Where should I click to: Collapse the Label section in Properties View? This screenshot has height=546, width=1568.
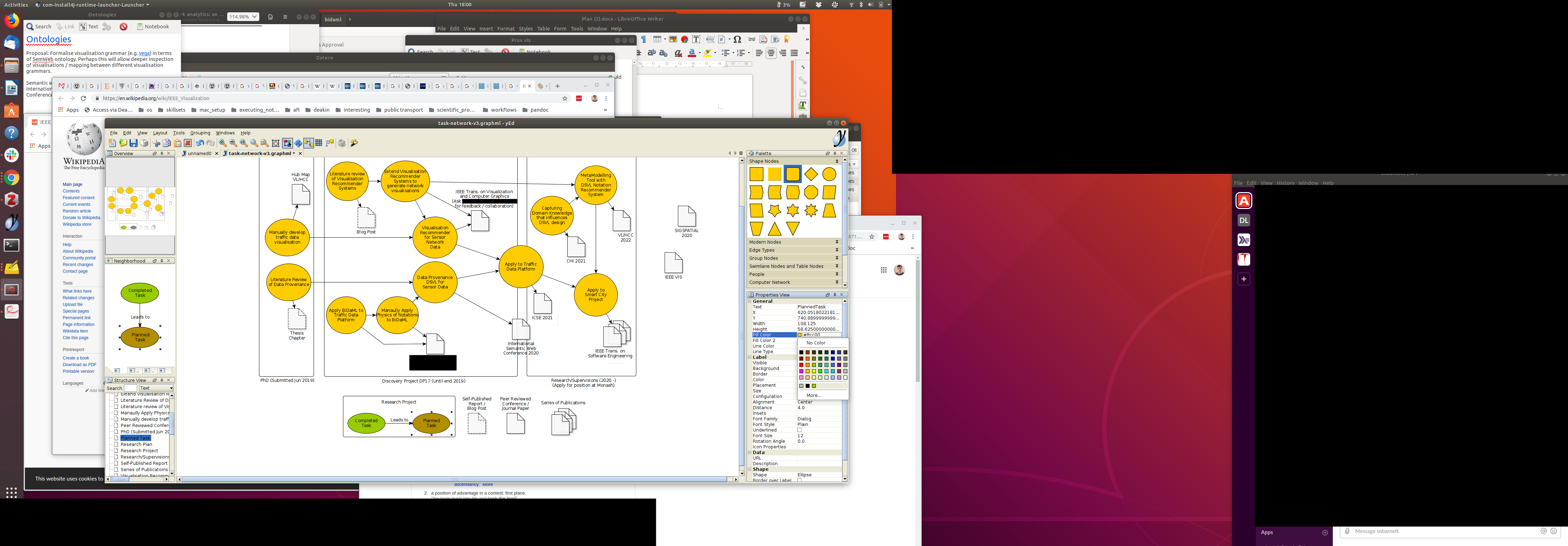[750, 357]
